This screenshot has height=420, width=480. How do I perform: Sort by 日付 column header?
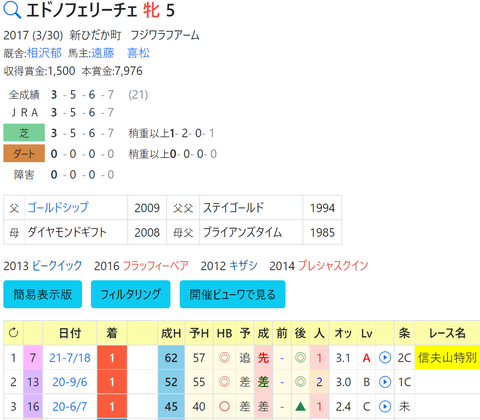tap(70, 333)
